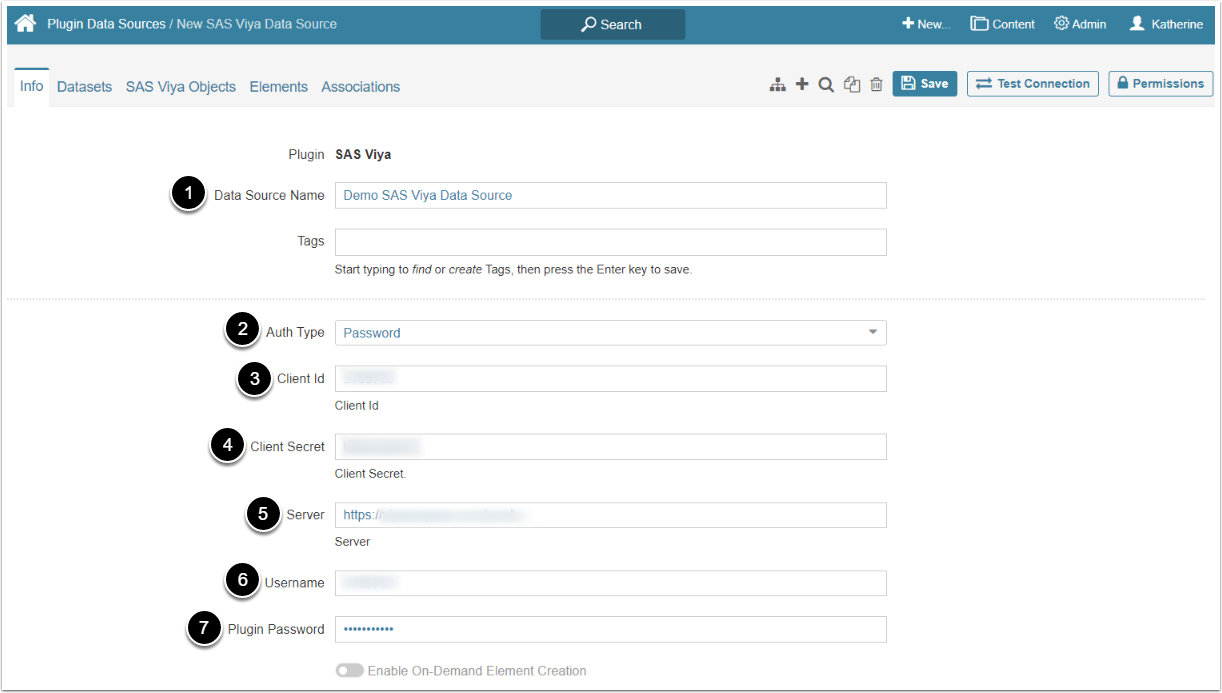The image size is (1222, 693).
Task: Open the Content folder menu
Action: (1002, 24)
